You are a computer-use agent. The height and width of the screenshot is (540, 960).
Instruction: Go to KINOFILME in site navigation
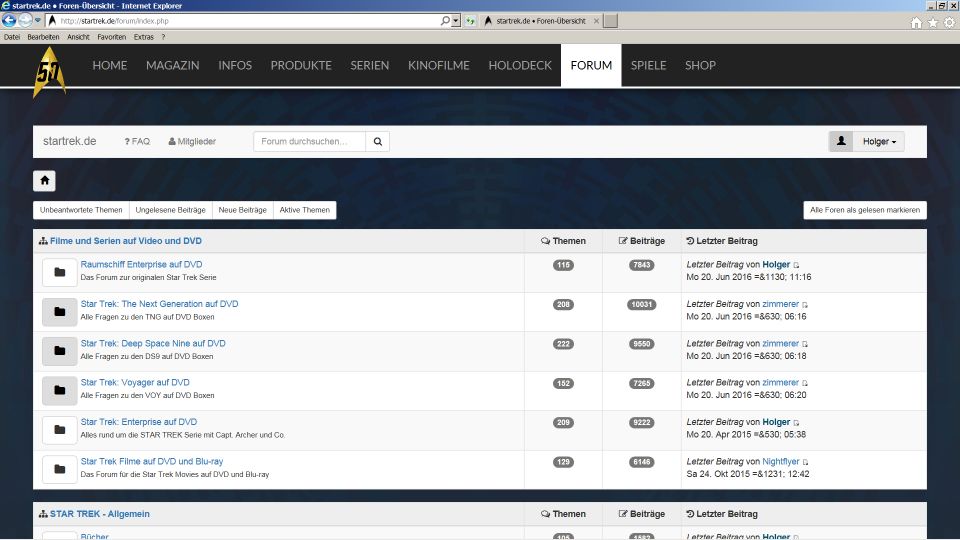(x=439, y=66)
